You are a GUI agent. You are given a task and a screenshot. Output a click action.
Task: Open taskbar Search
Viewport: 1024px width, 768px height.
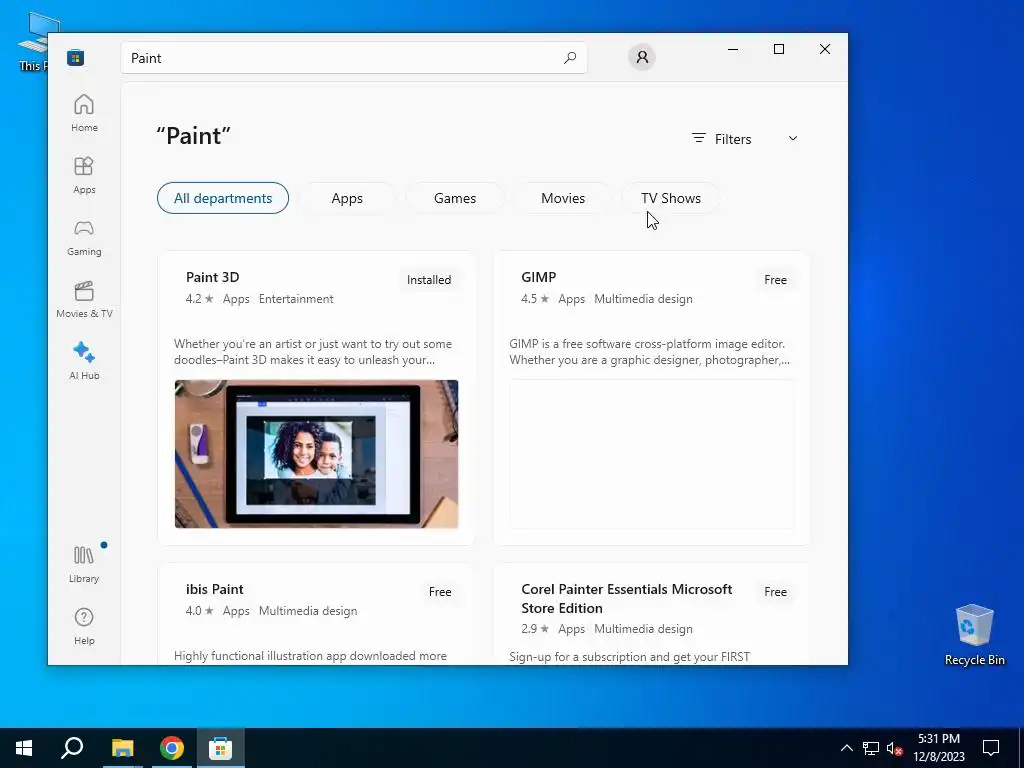pos(72,748)
